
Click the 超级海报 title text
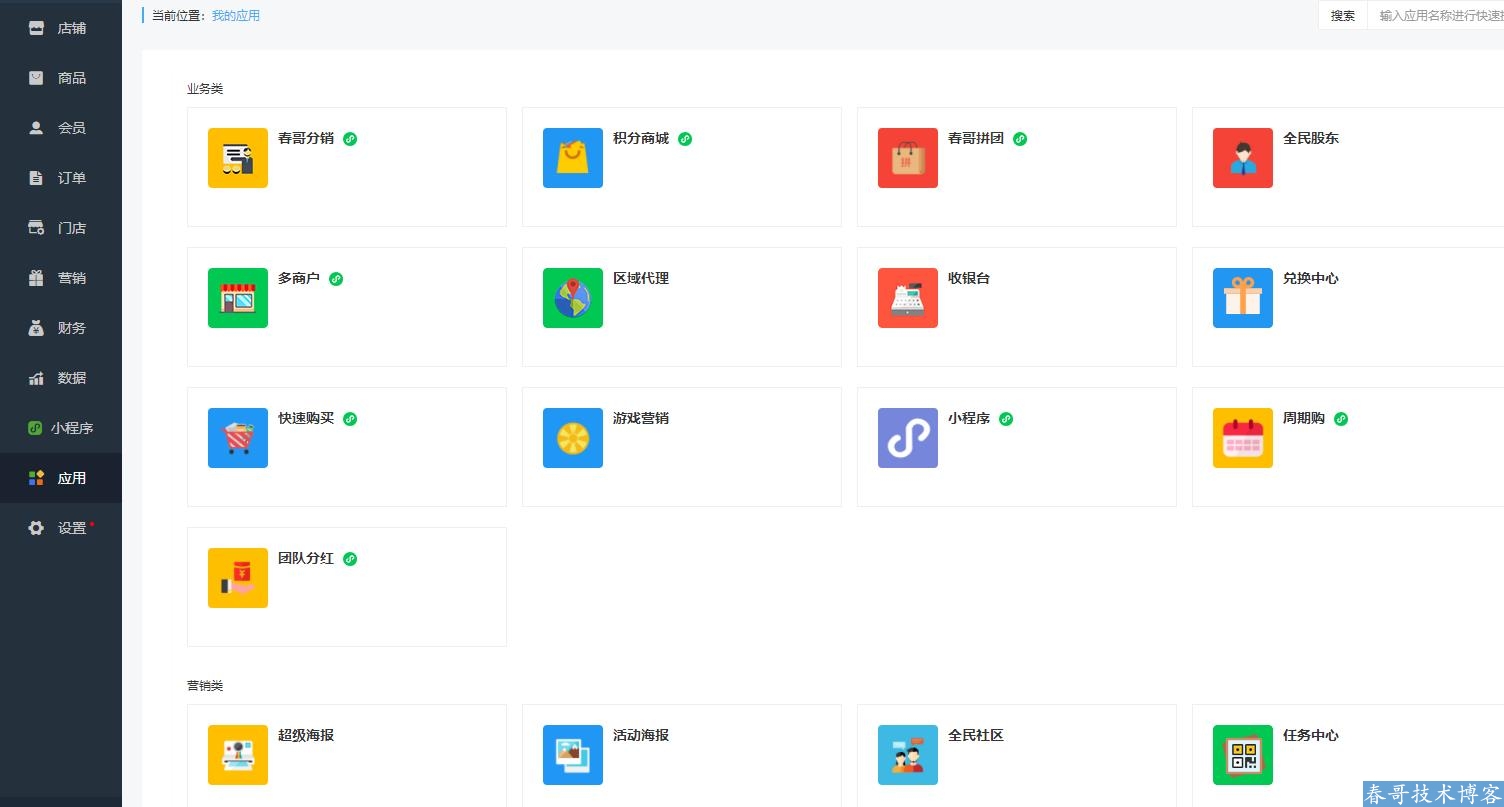pyautogui.click(x=306, y=735)
